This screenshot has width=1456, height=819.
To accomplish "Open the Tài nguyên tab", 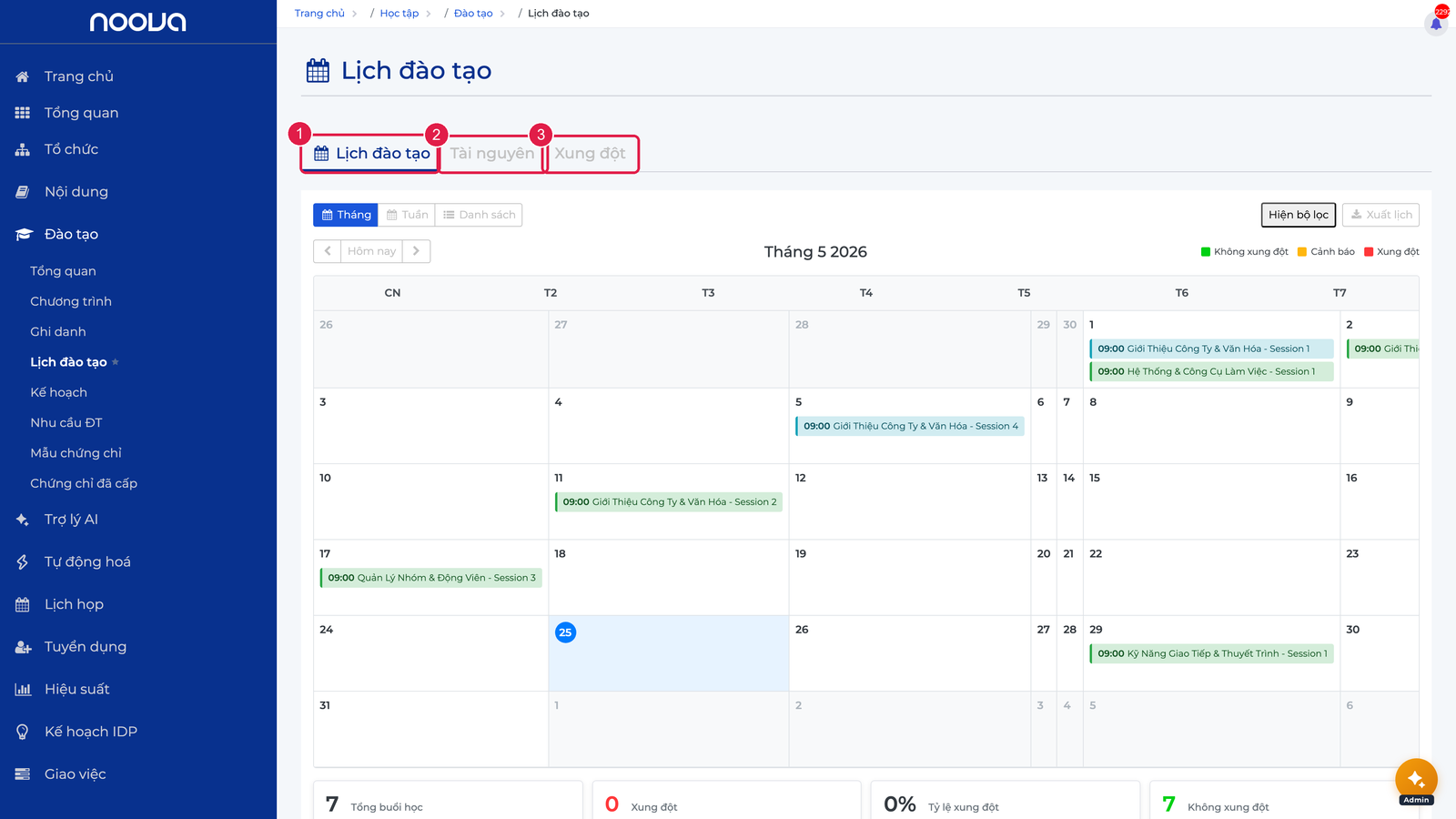I will (492, 154).
